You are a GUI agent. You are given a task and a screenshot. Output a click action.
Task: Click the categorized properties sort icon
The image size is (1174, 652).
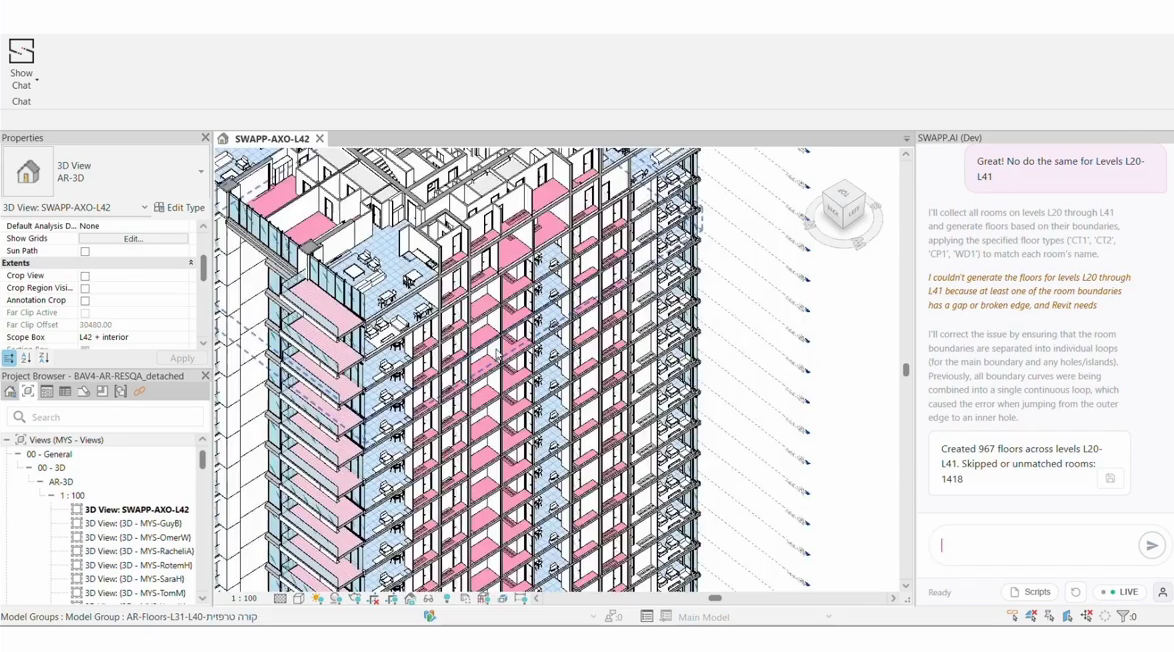pyautogui.click(x=9, y=359)
